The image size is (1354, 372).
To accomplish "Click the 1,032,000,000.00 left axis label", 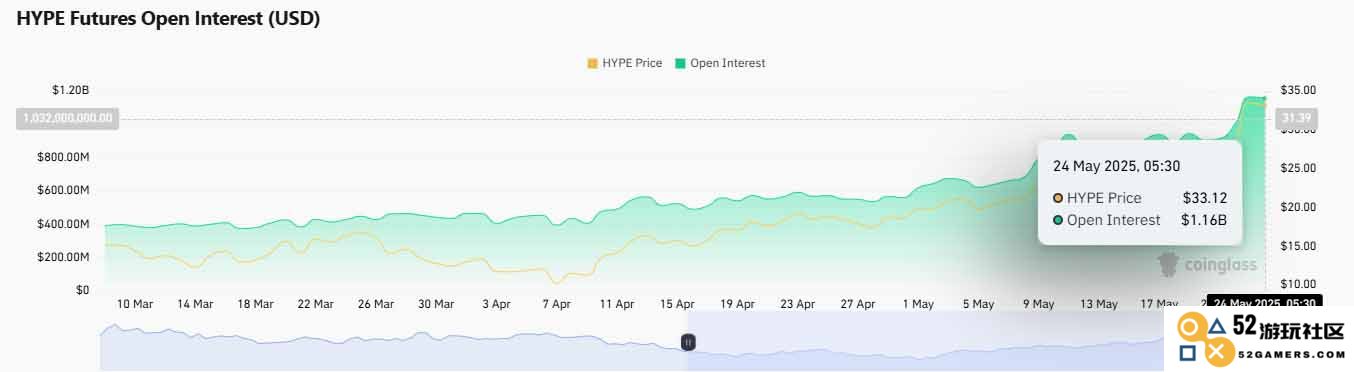I will pos(67,118).
